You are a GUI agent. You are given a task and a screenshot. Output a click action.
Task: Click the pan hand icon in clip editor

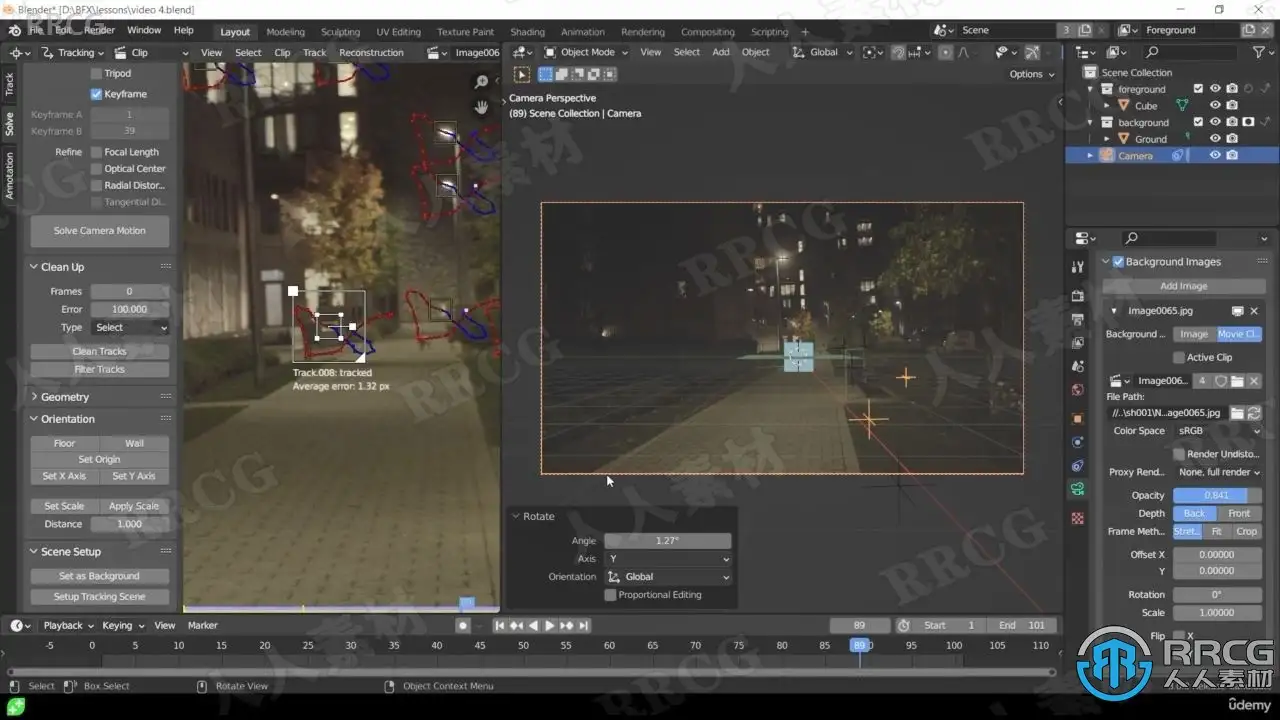pos(482,106)
